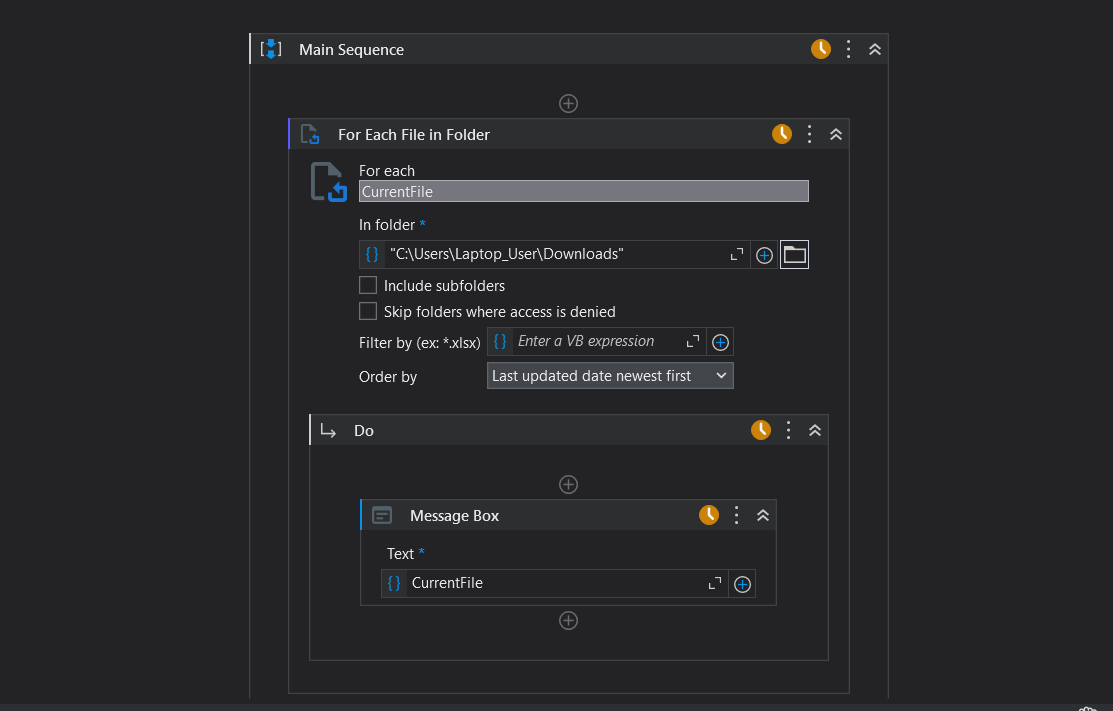
Task: Collapse the Do container
Action: coord(815,430)
